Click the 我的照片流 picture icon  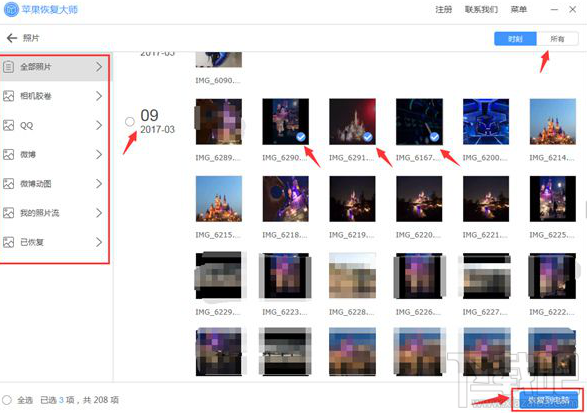point(8,213)
